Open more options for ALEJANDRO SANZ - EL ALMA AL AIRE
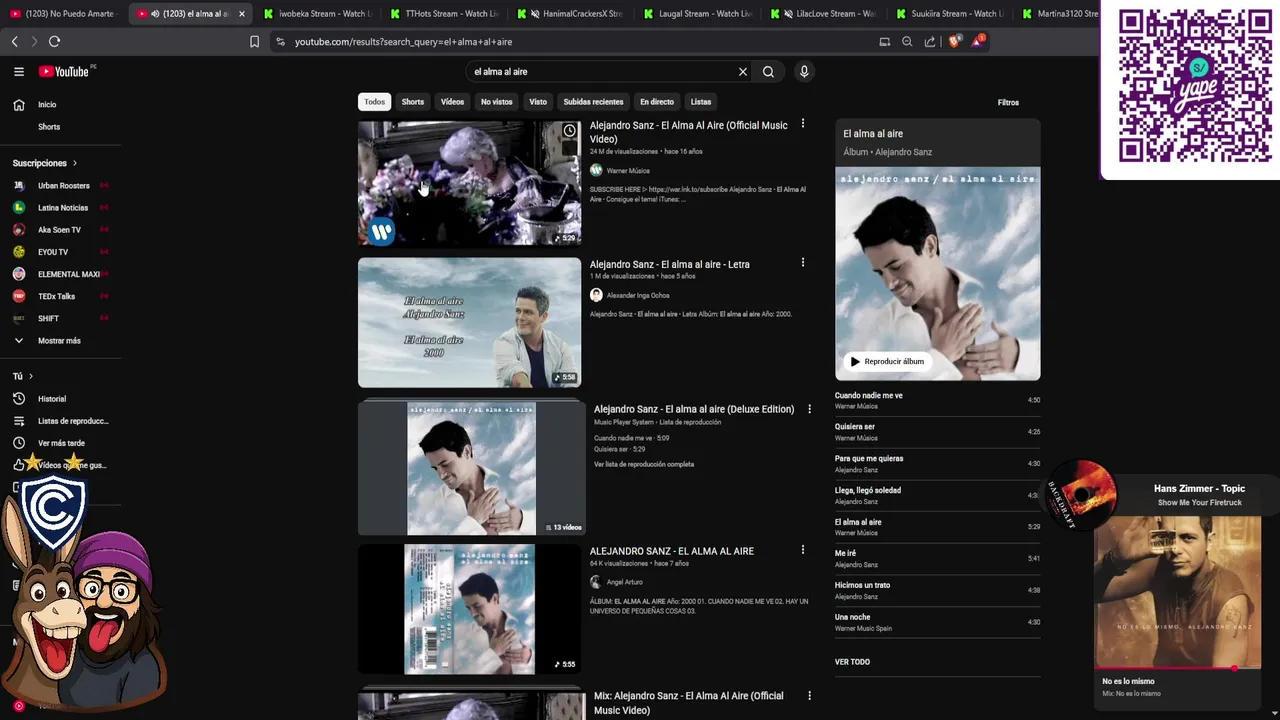Screen dimensions: 1280x720 coord(802,550)
